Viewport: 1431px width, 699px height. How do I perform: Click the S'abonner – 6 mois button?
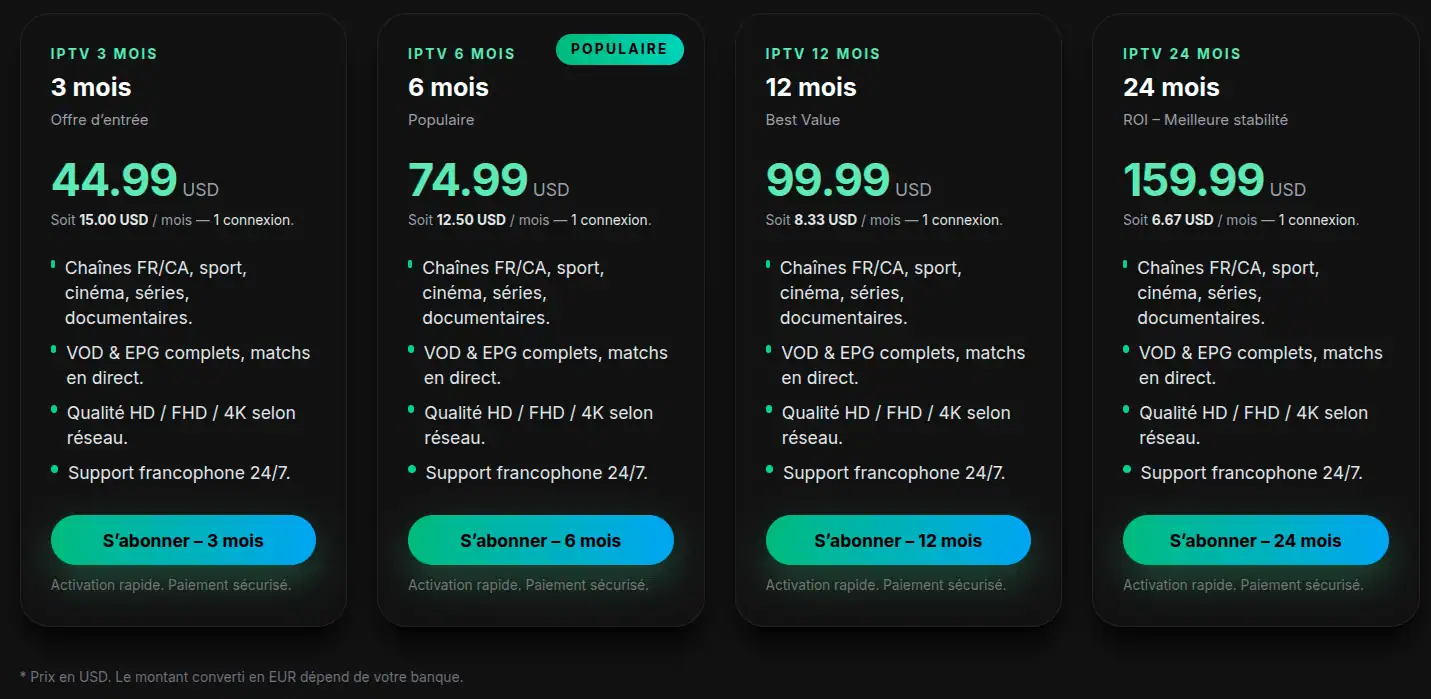tap(540, 540)
